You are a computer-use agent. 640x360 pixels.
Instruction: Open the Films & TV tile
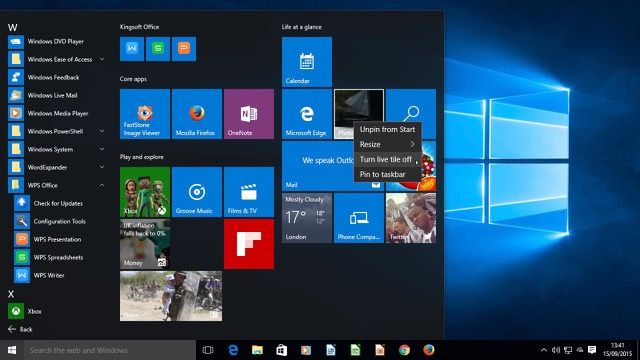249,192
